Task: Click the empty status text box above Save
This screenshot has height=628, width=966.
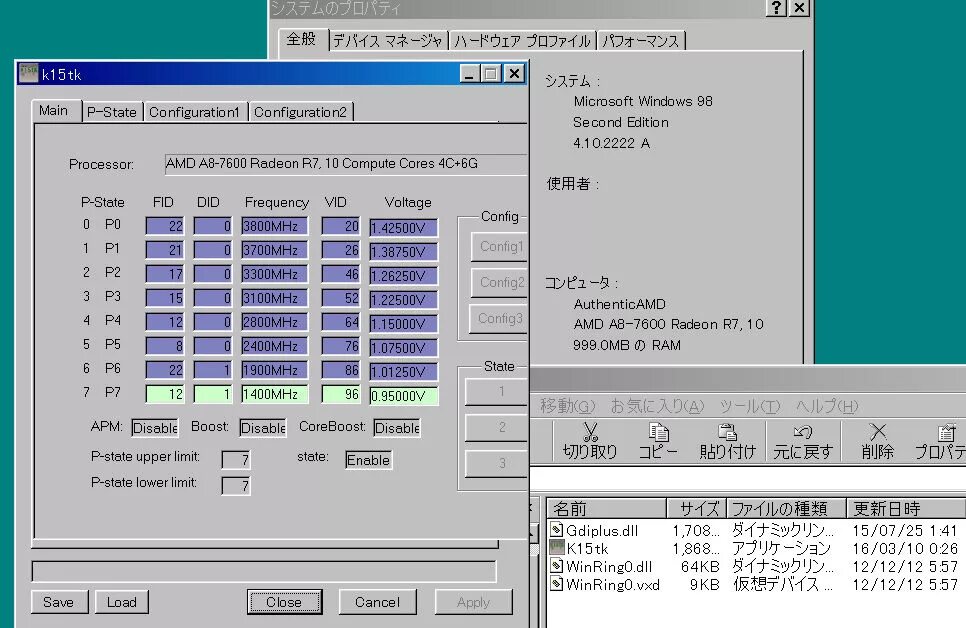Action: (x=264, y=571)
